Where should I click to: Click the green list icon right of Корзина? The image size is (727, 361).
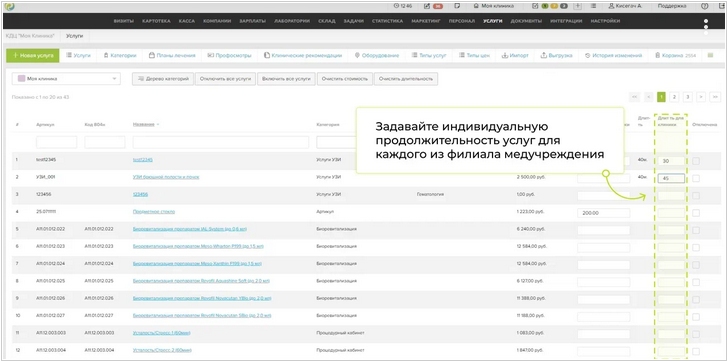tap(710, 56)
